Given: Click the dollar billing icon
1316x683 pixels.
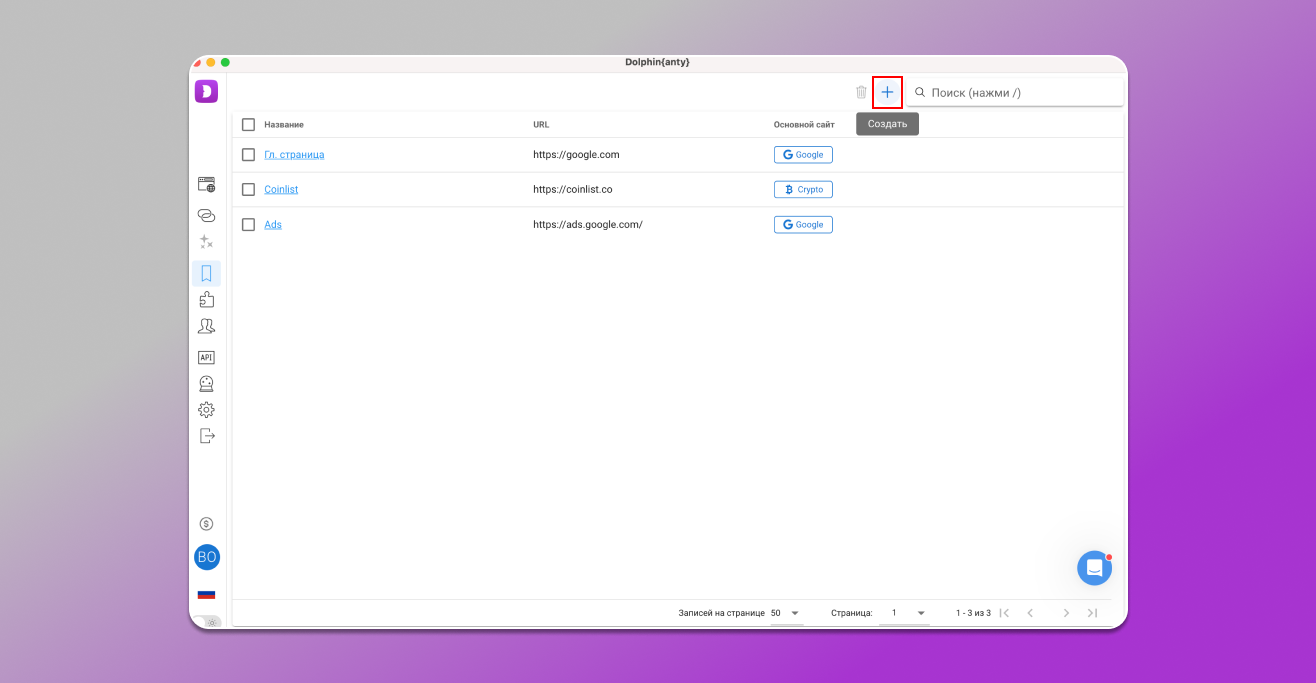Looking at the screenshot, I should pos(206,524).
